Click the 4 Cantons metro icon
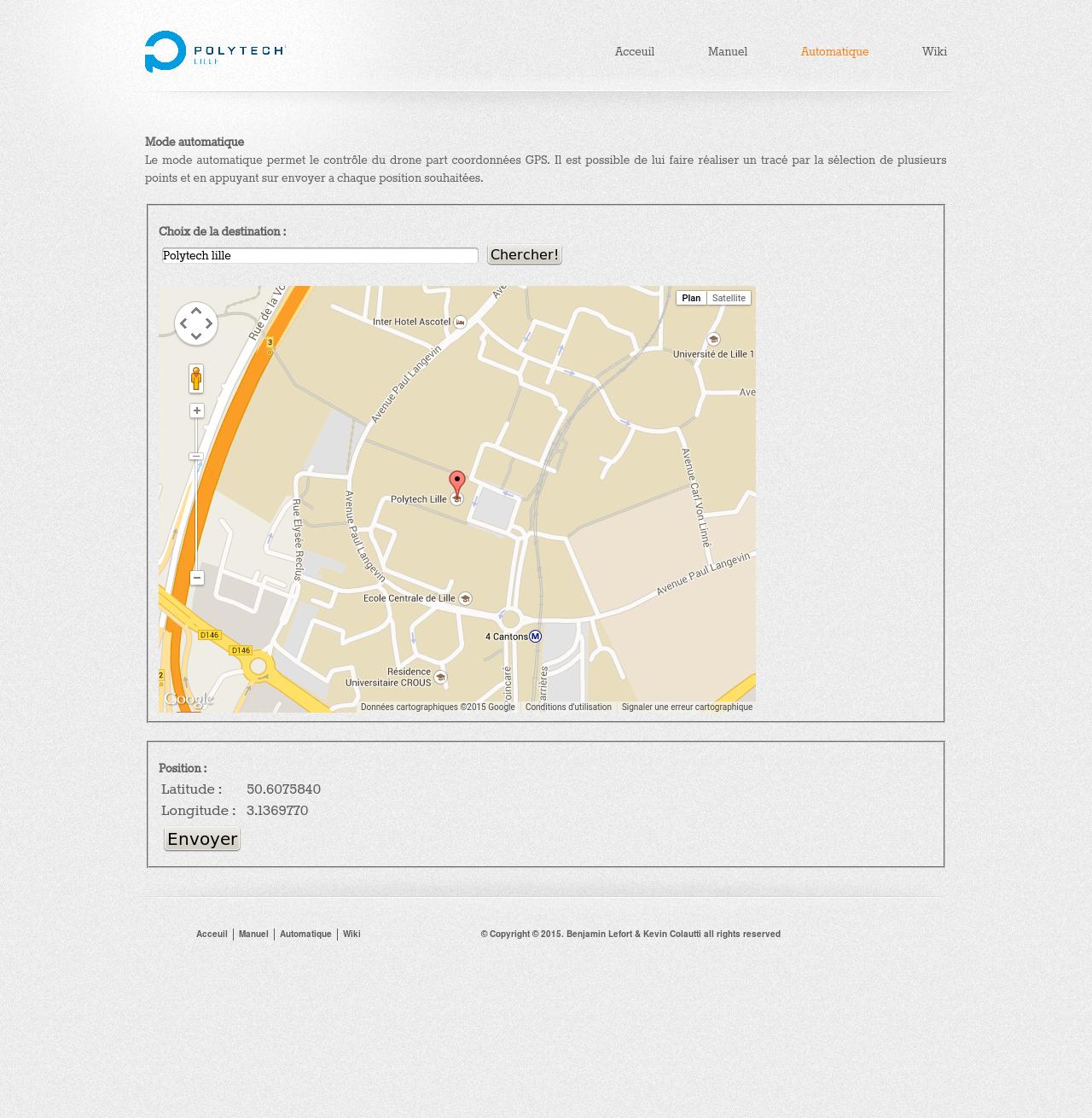Viewport: 1092px width, 1118px height. pos(535,636)
